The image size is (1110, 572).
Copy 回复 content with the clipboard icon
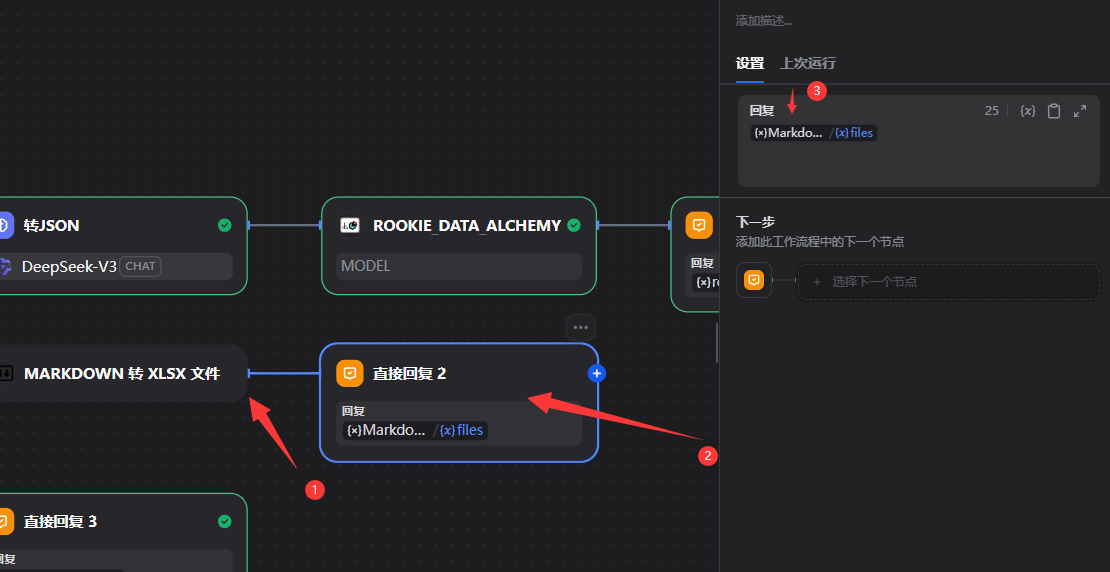pyautogui.click(x=1054, y=111)
